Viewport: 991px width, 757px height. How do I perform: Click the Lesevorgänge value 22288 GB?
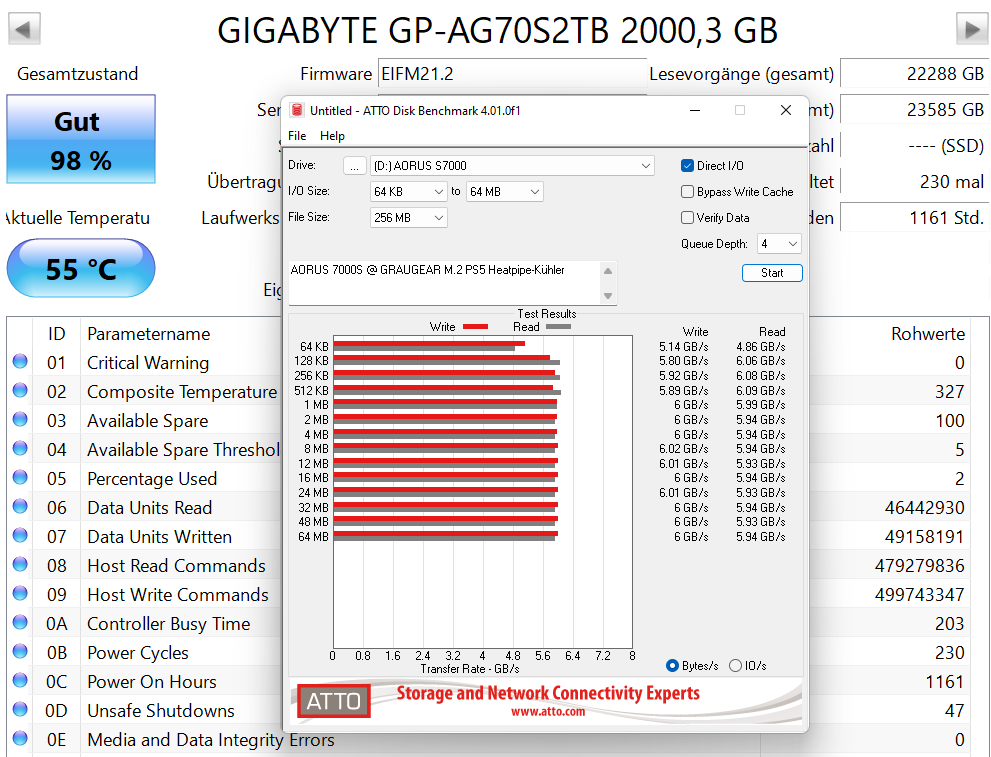click(x=913, y=74)
